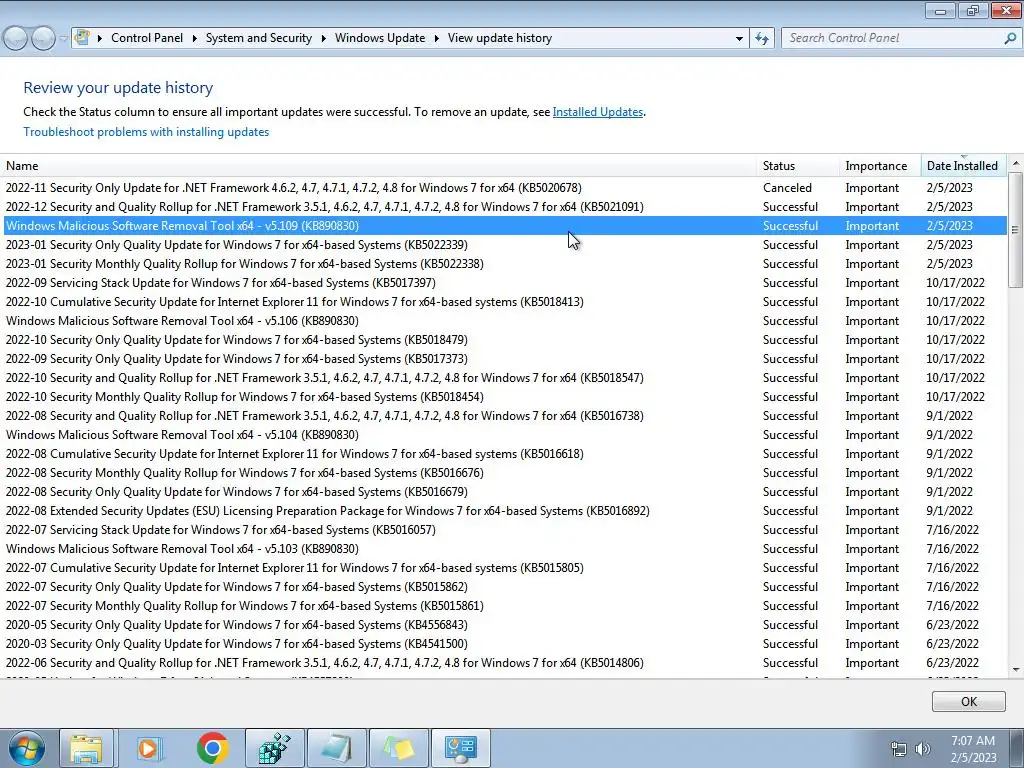Select the KB5016057 servicing stack update row
Image resolution: width=1024 pixels, height=768 pixels.
pos(504,530)
